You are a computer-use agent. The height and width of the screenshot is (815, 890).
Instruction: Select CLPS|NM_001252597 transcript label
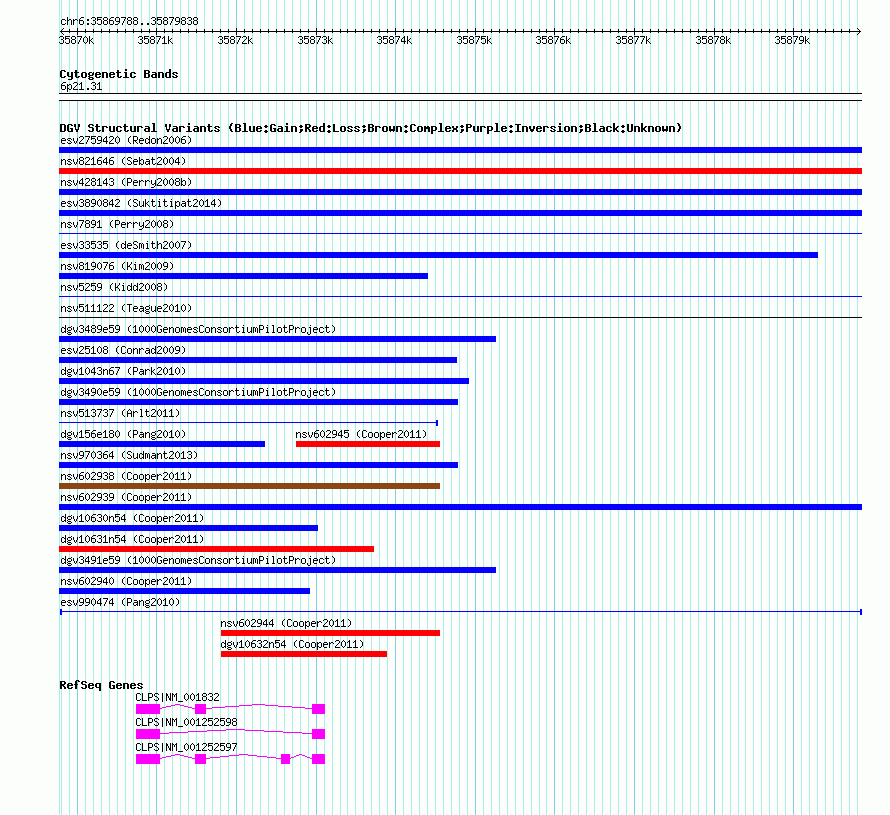(186, 747)
